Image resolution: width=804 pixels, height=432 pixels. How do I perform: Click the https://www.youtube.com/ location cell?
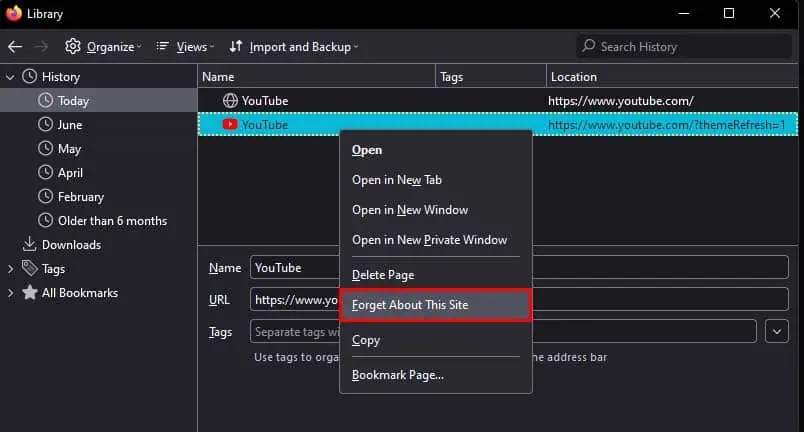621,101
